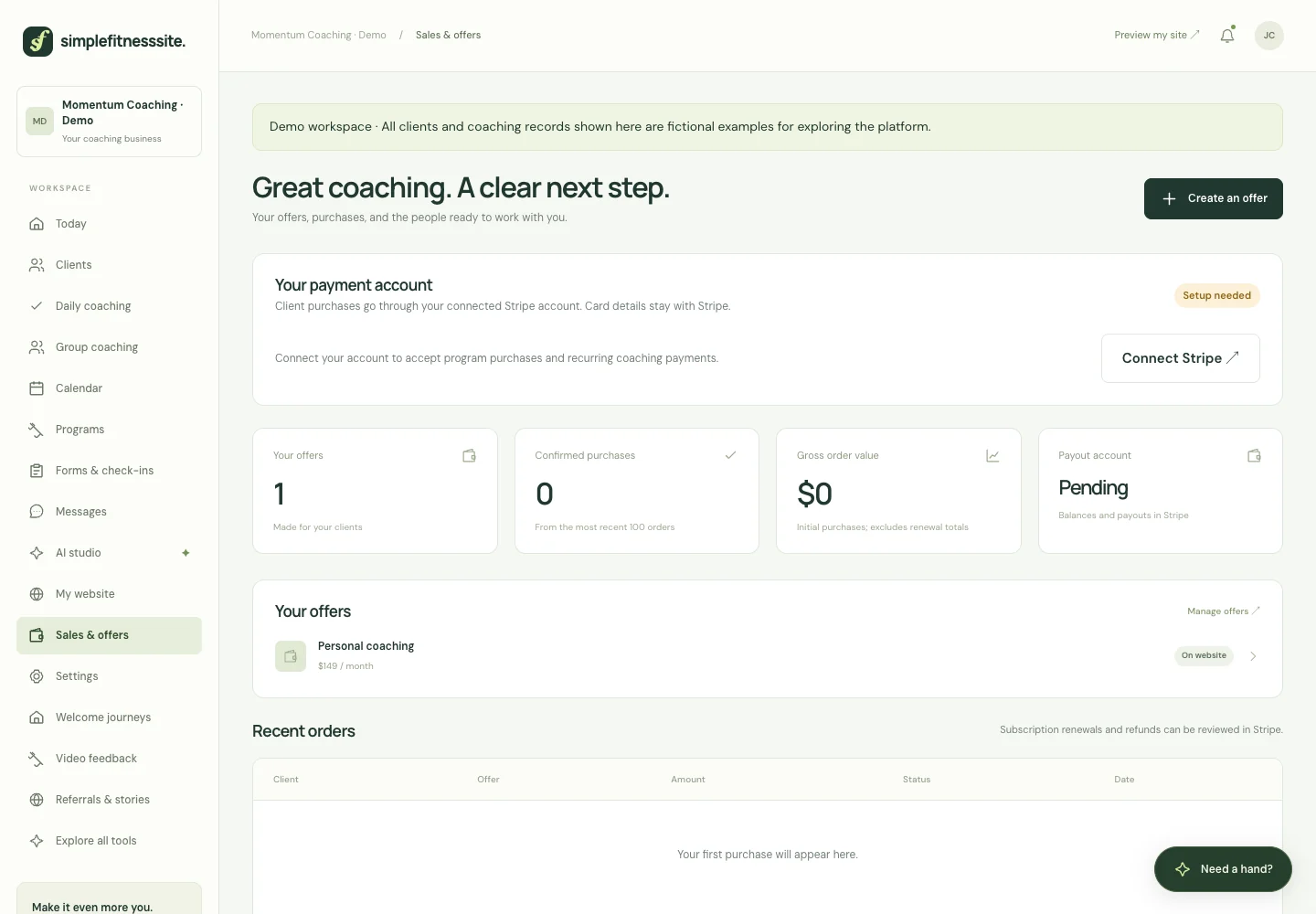Open the notifications bell

pos(1227,36)
